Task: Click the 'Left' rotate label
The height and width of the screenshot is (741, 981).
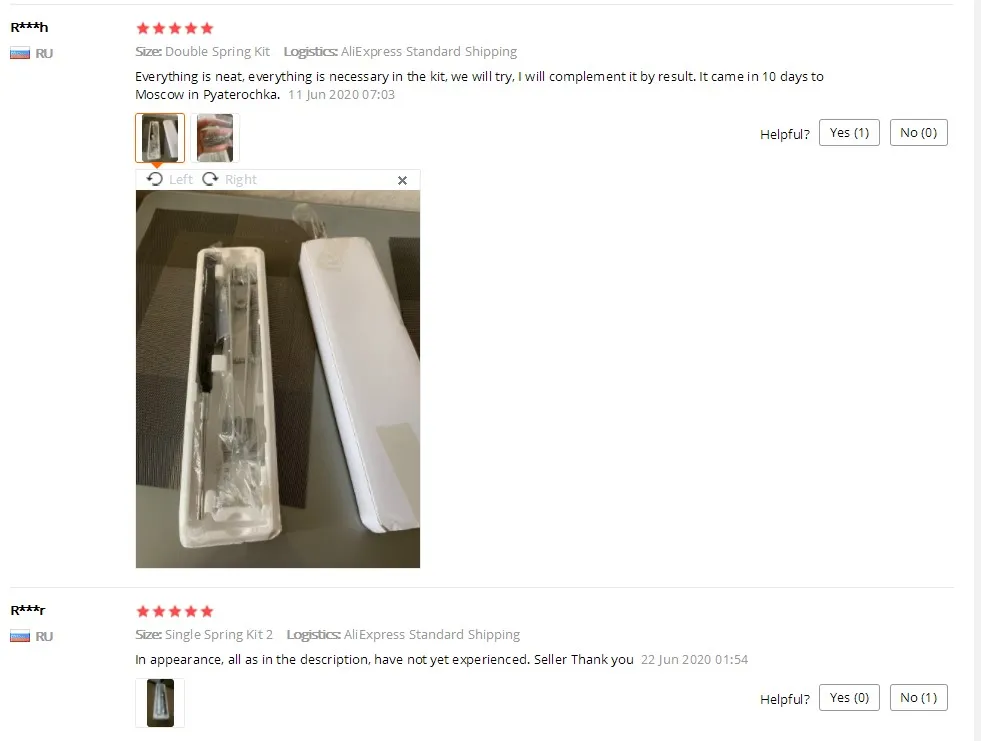Action: 181,180
